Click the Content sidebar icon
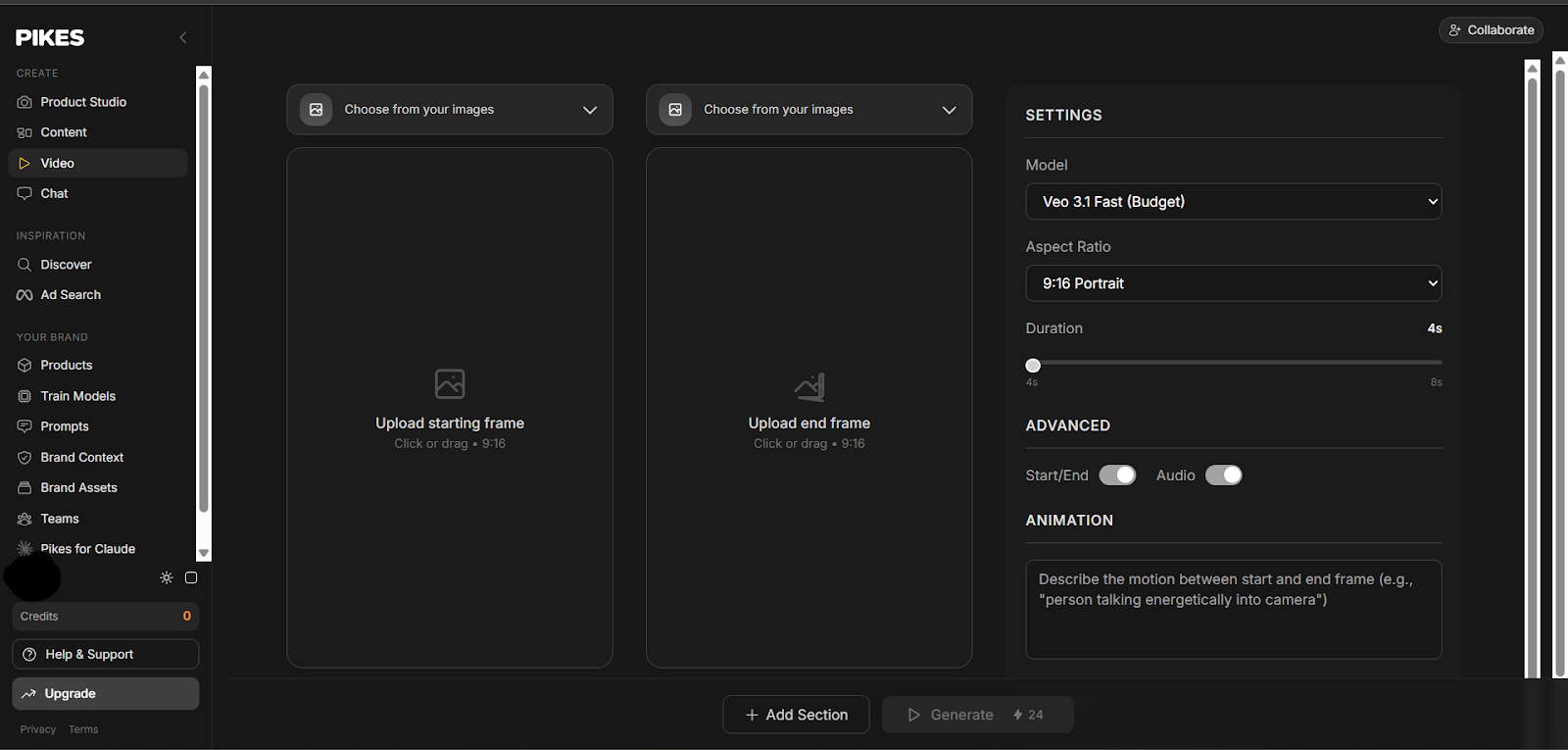The width and height of the screenshot is (1568, 750). click(24, 132)
